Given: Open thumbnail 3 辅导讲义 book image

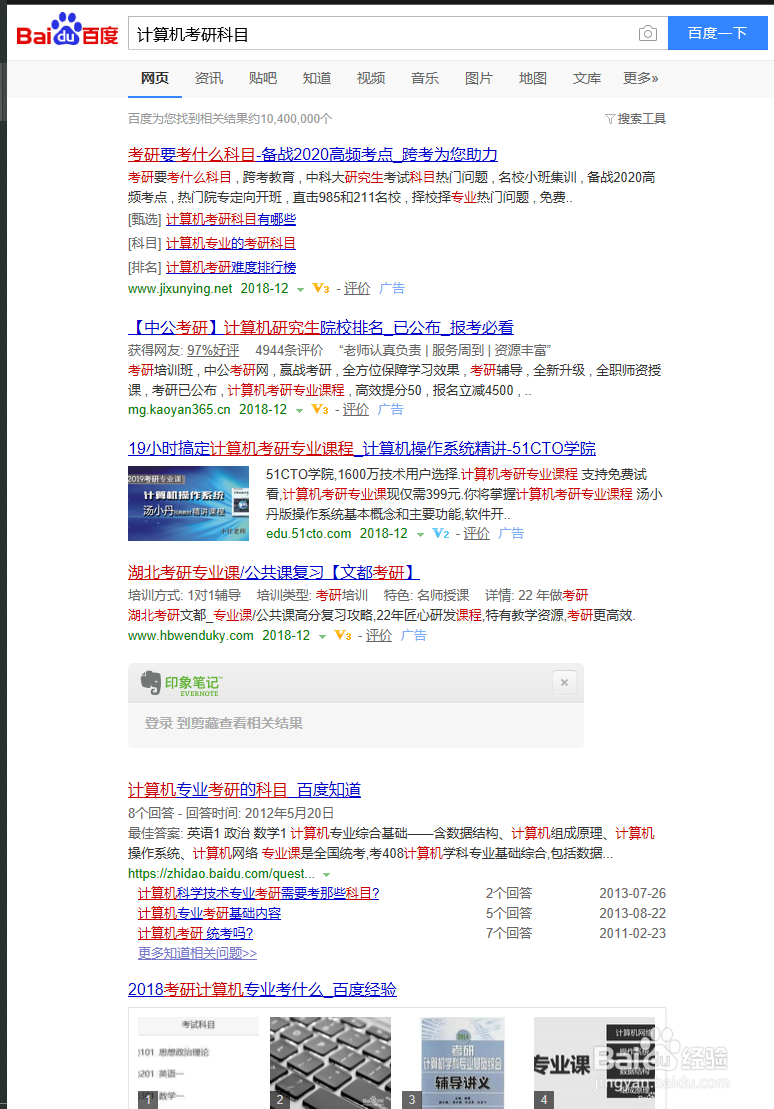Looking at the screenshot, I should (462, 1062).
